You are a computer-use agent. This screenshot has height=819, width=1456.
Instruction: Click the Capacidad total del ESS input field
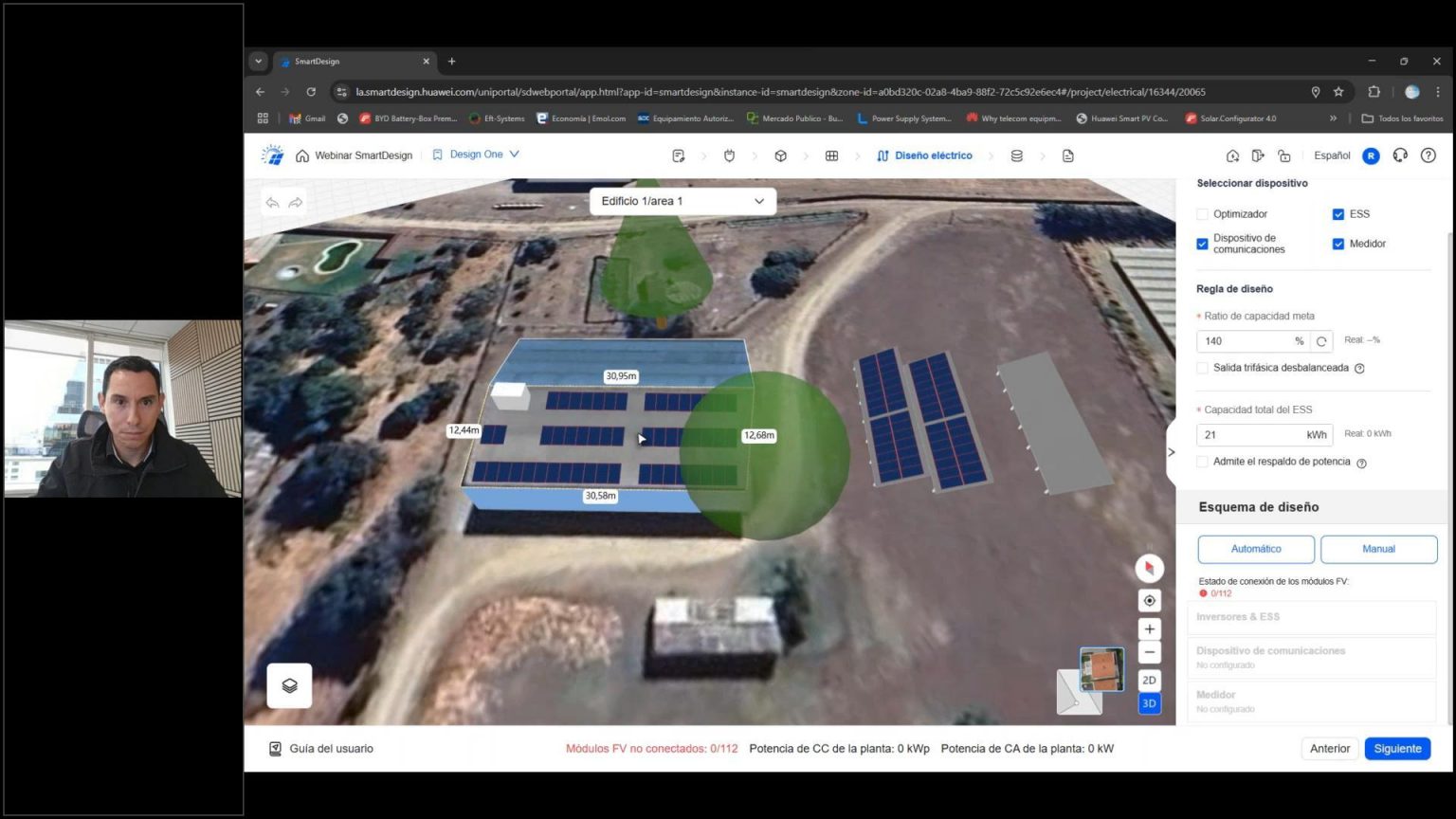tap(1251, 434)
